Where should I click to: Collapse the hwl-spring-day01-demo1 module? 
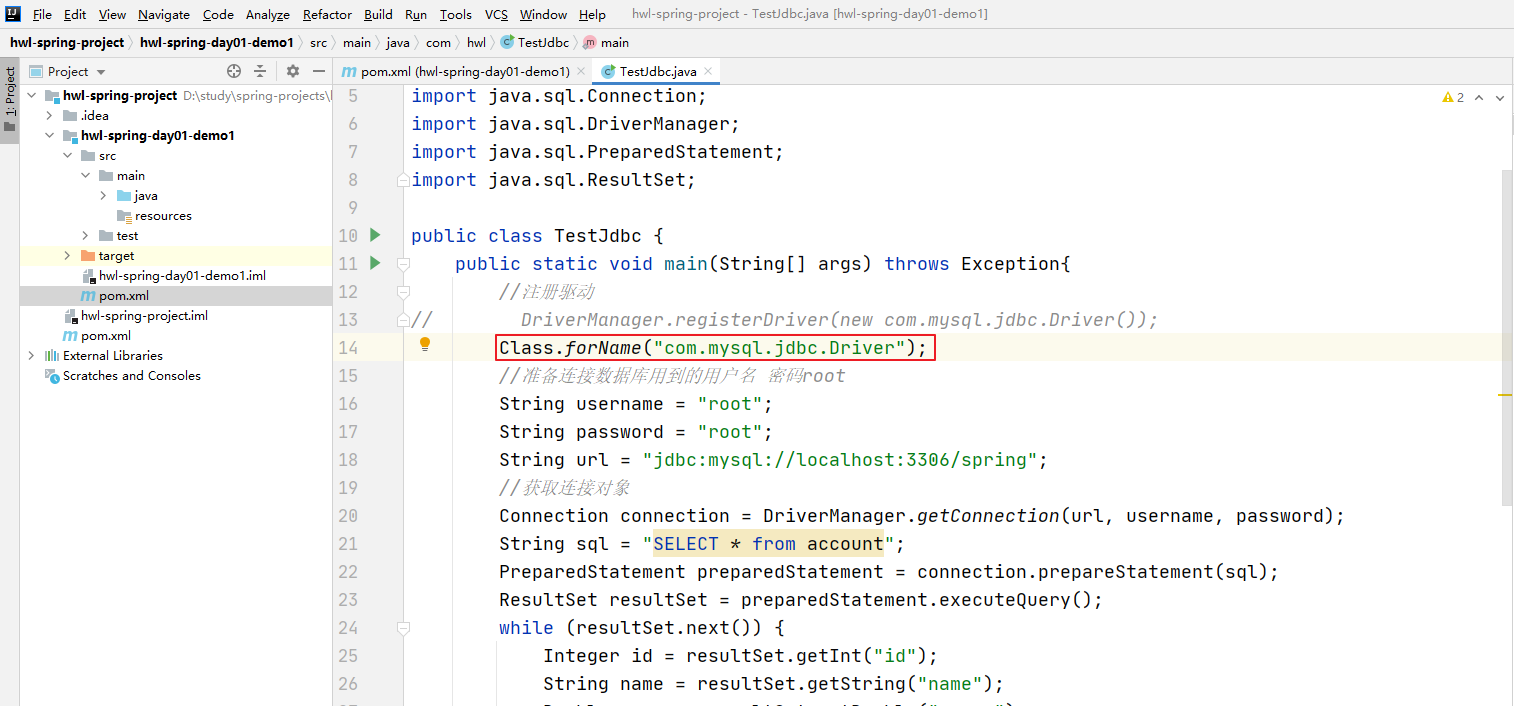click(49, 136)
